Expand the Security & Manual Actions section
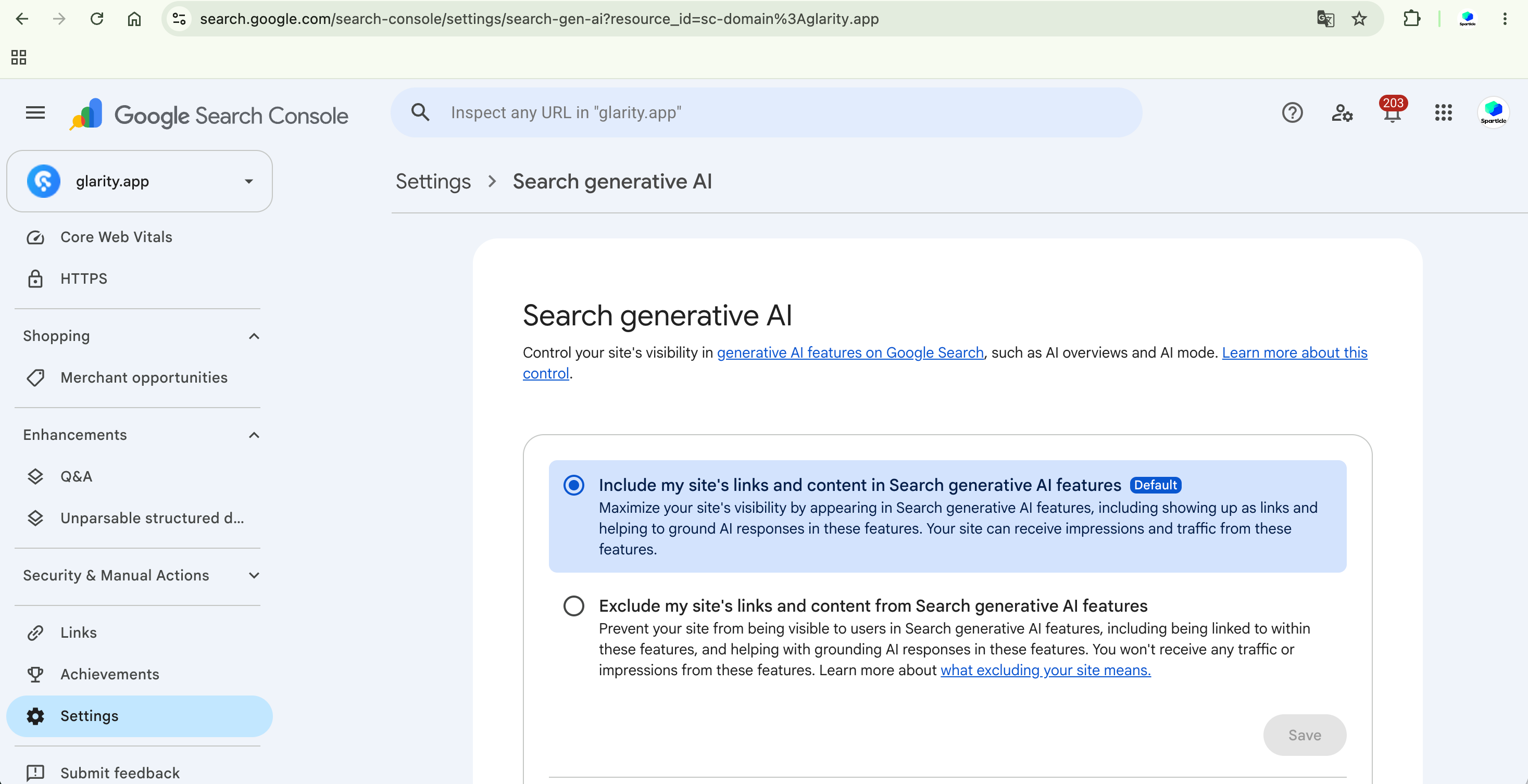1528x784 pixels. coord(254,575)
